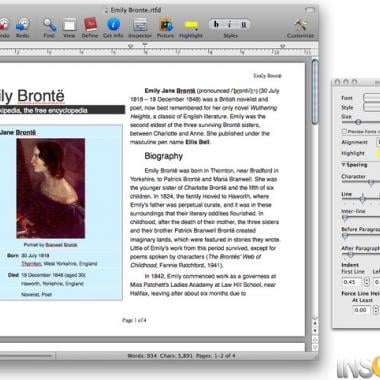Click the toolbar hide pill button
Image resolution: width=380 pixels, height=380 pixels.
[x=310, y=10]
